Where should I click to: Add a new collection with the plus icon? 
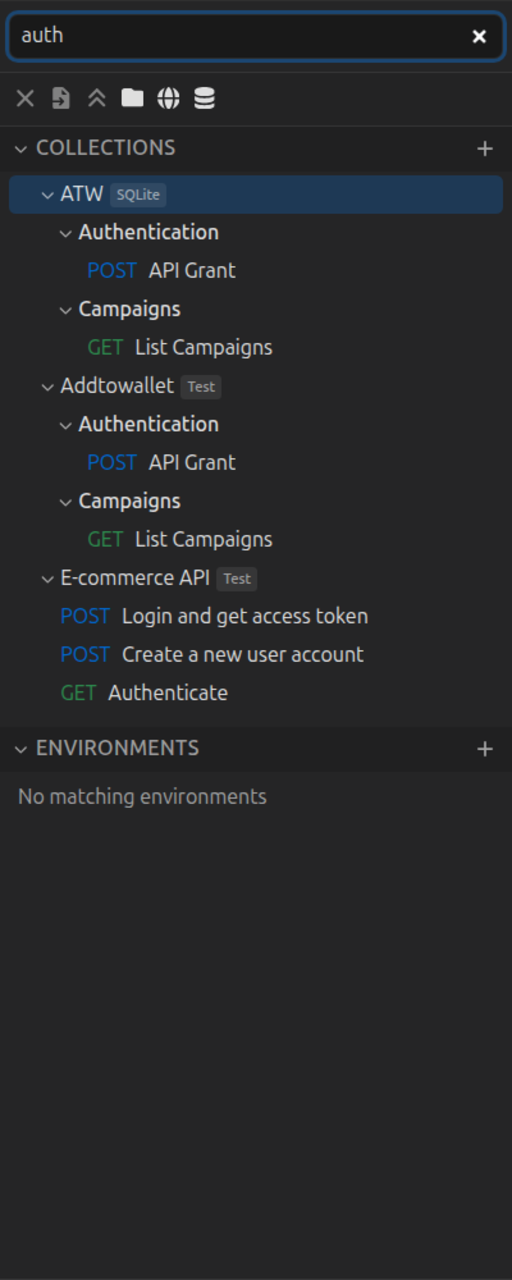click(x=485, y=148)
